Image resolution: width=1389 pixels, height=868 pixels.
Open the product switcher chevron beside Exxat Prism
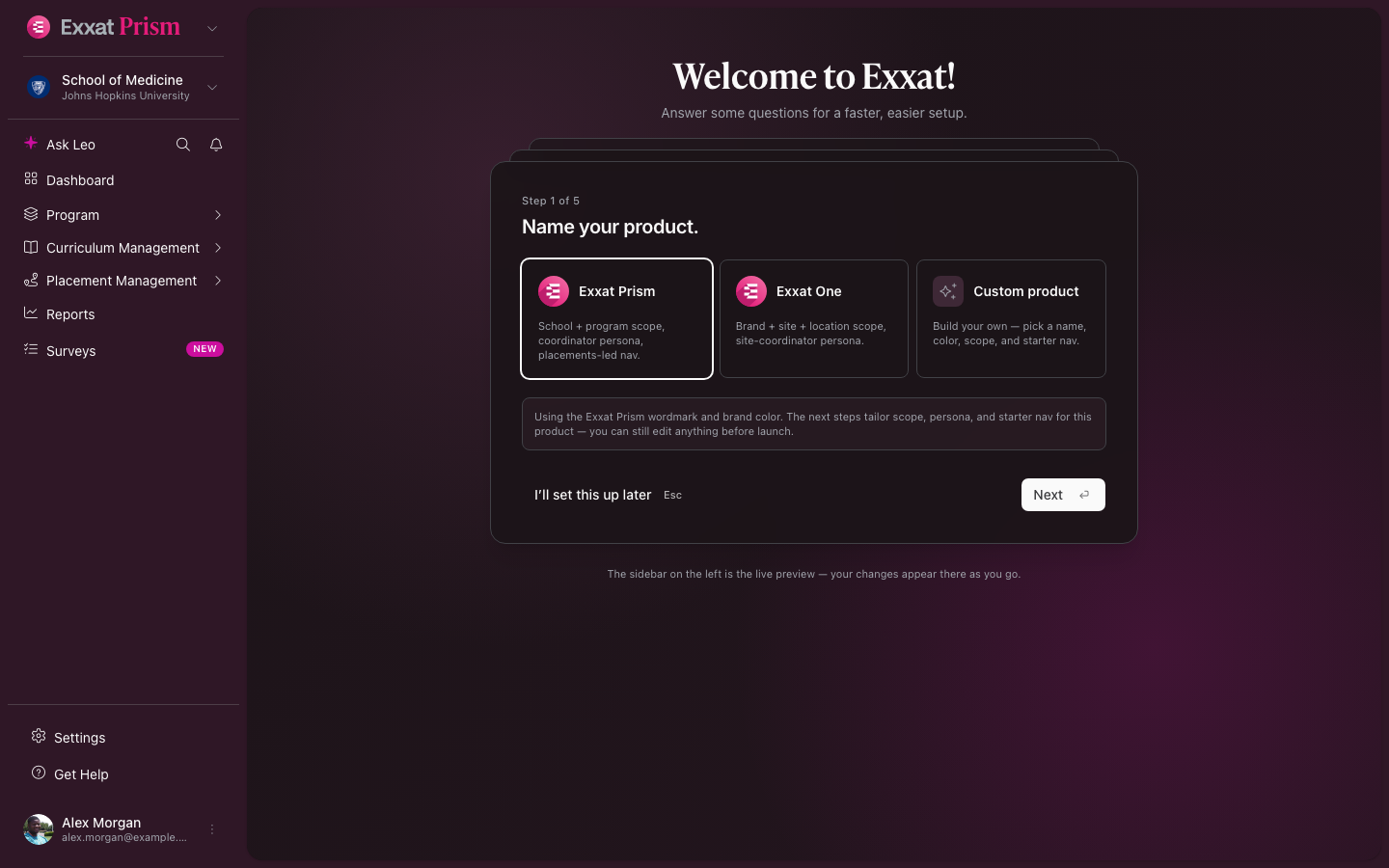pos(212,28)
